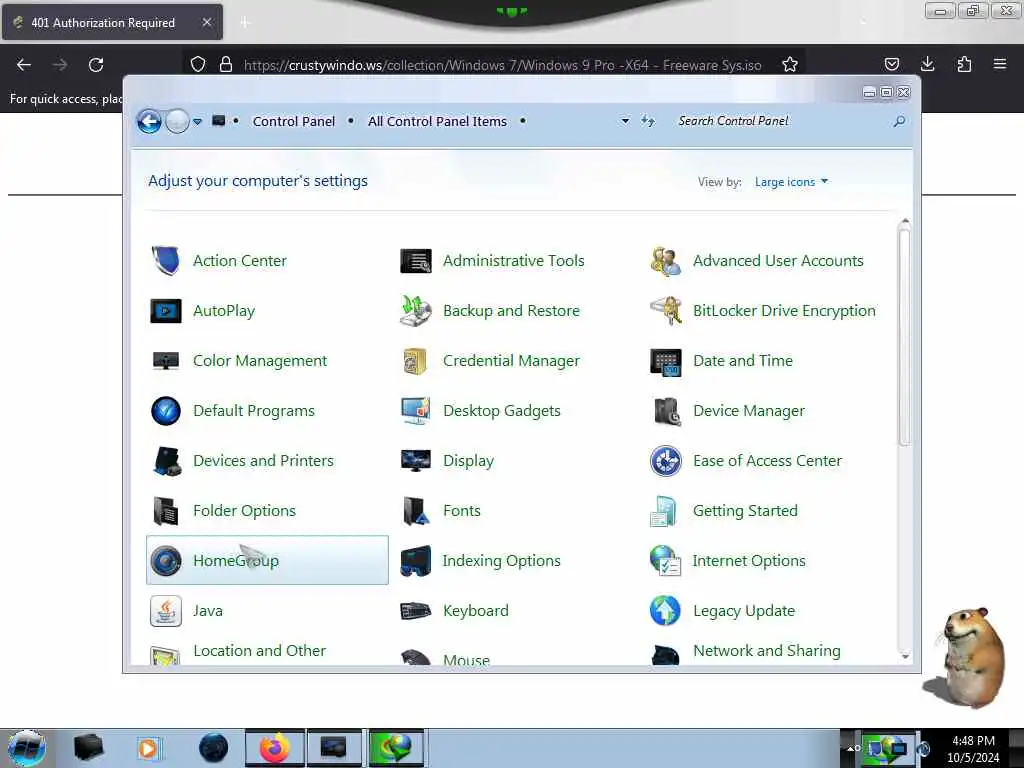Click the Control Panel back arrow button
1024x768 pixels.
(x=149, y=121)
